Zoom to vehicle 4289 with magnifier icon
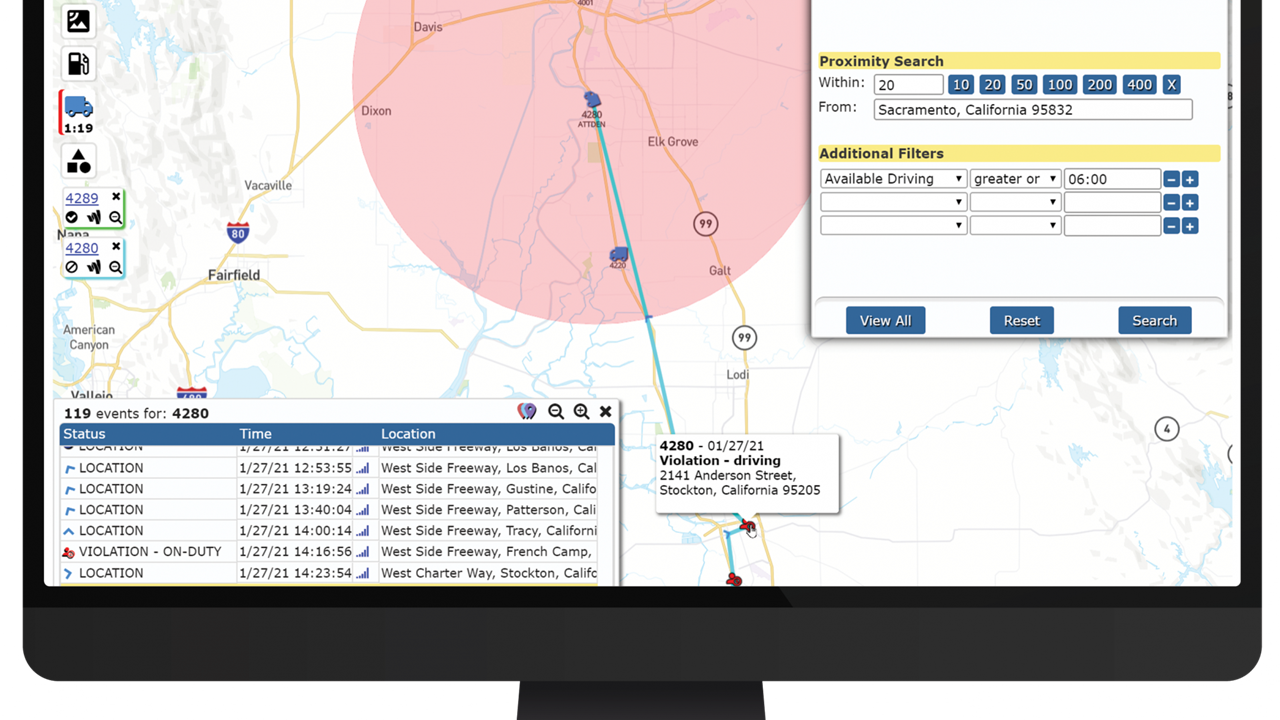Viewport: 1280px width, 720px height. [x=116, y=217]
